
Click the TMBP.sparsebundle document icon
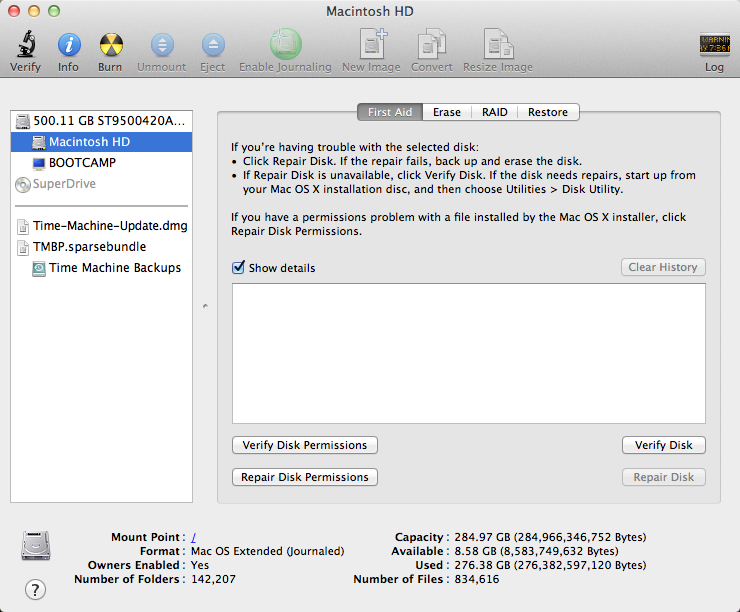click(23, 247)
